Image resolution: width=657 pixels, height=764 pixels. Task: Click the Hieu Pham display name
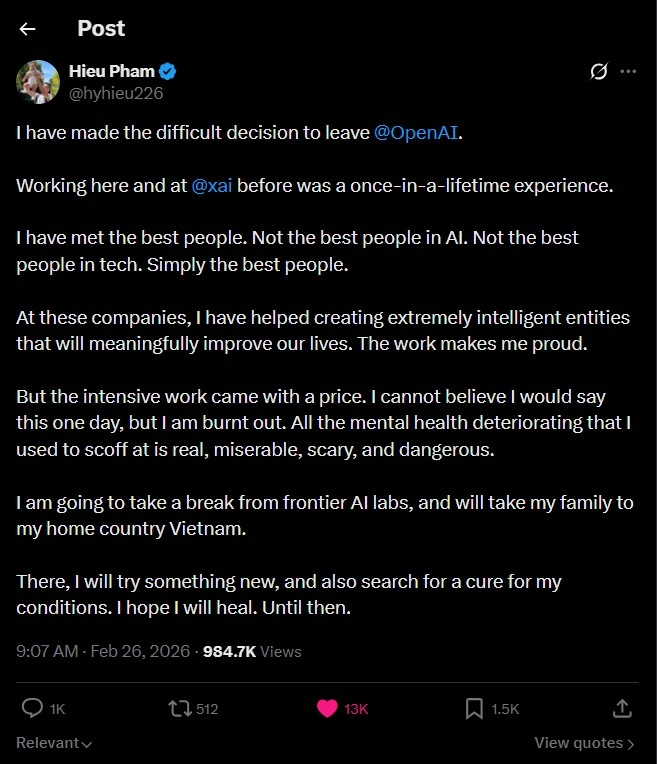point(112,72)
